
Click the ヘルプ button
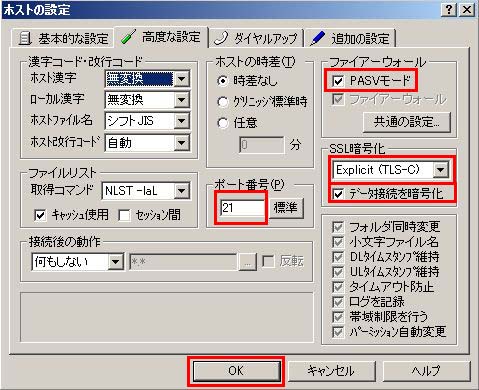click(426, 371)
